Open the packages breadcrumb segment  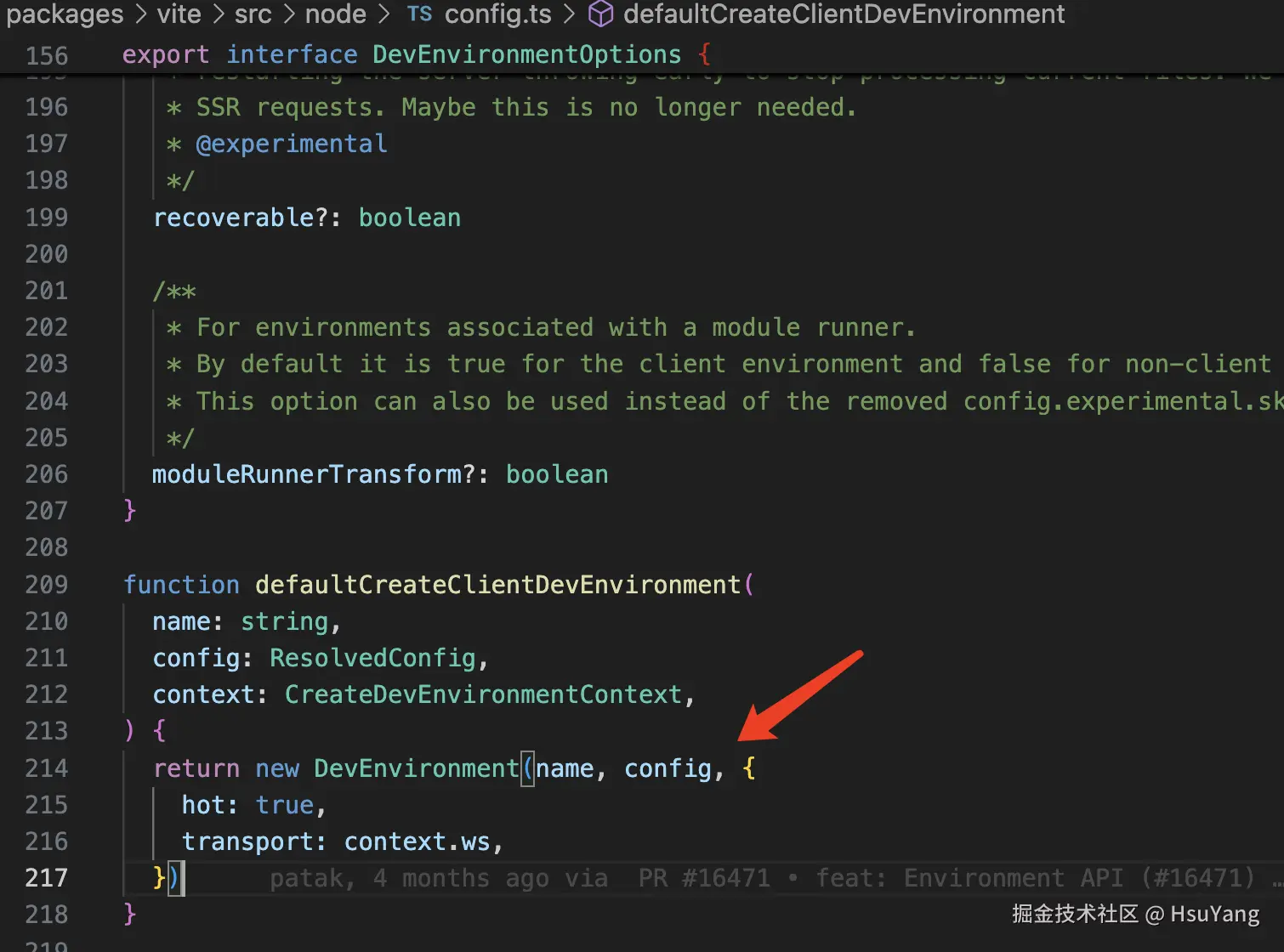(x=65, y=14)
